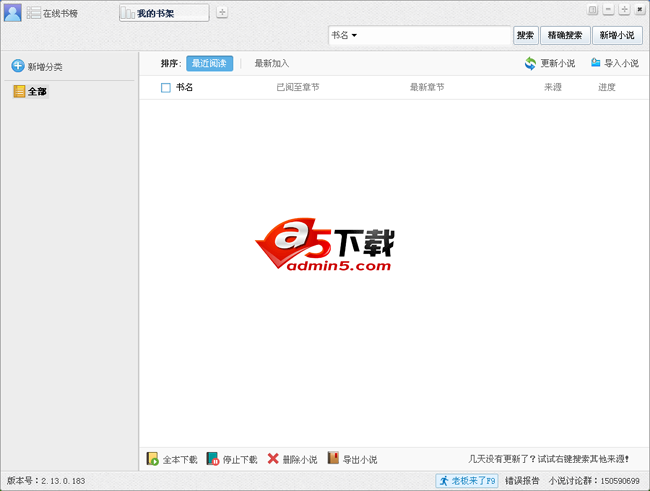
Task: Focus the search text input field
Action: coord(434,35)
